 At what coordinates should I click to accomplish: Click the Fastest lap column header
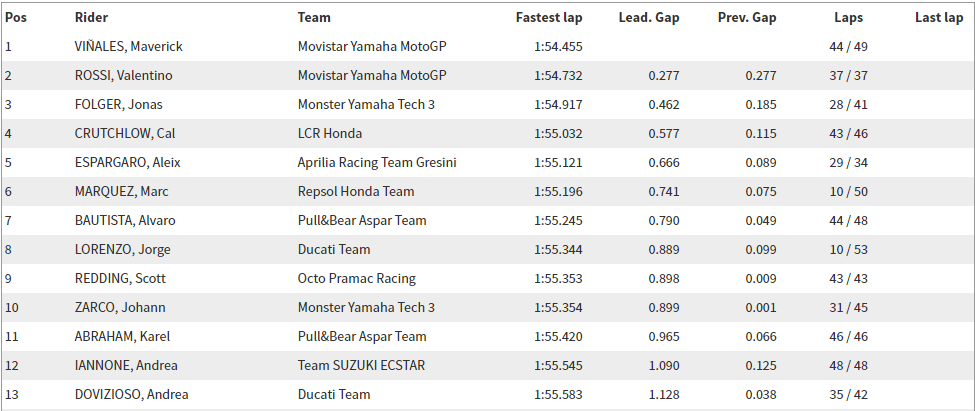[549, 17]
